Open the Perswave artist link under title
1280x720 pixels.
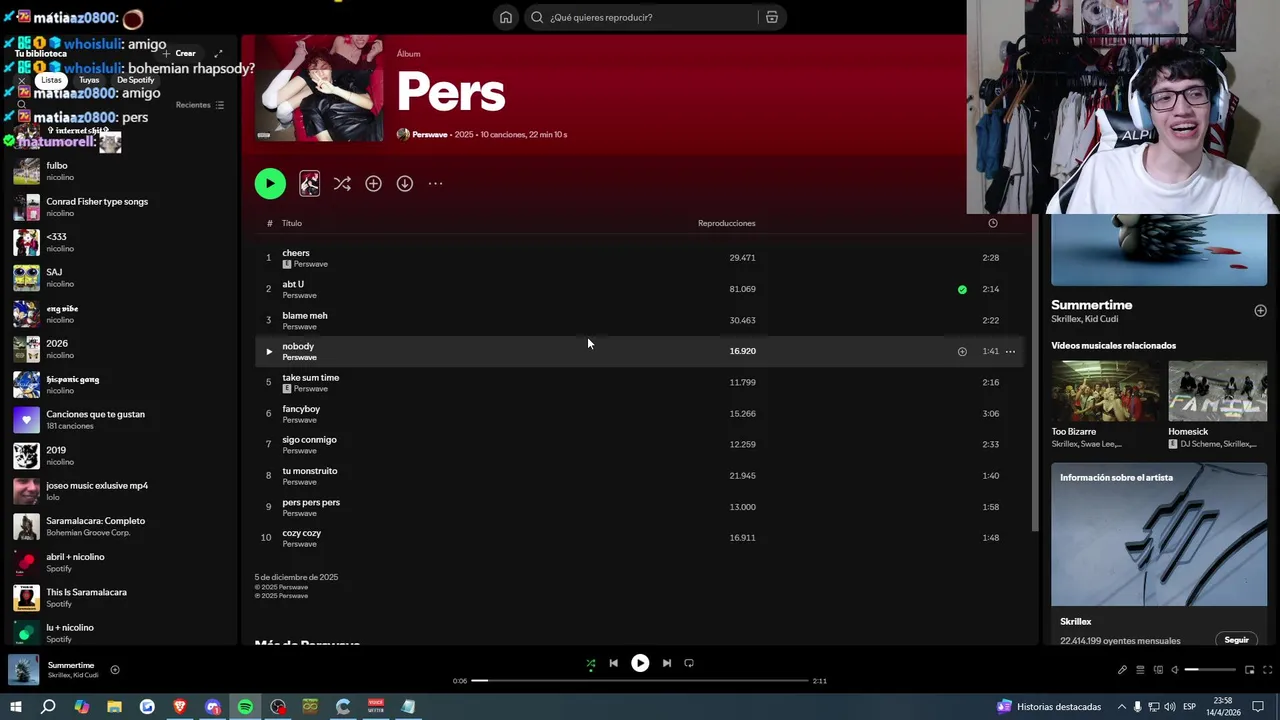[429, 134]
